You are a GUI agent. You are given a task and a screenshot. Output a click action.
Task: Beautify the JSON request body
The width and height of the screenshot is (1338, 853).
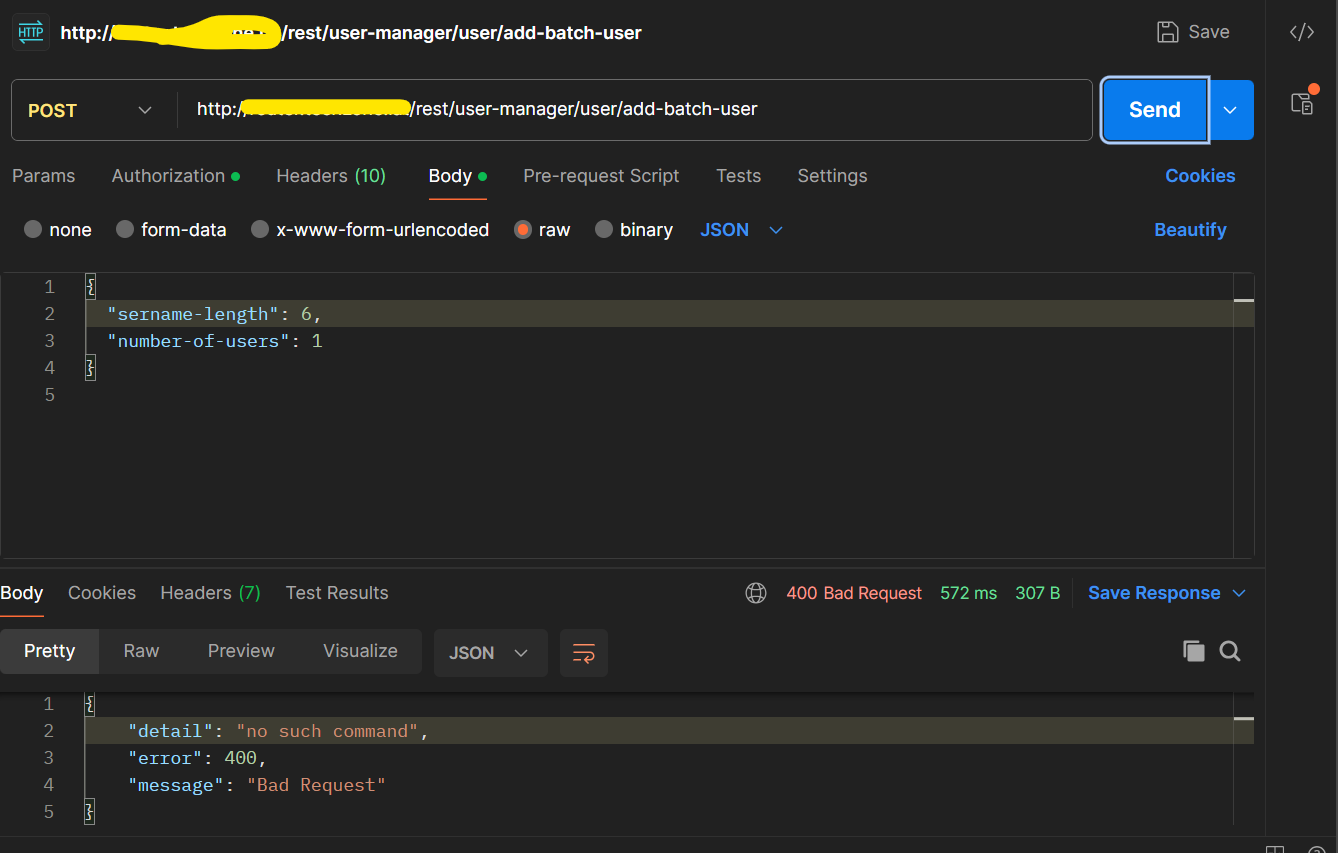click(1190, 229)
